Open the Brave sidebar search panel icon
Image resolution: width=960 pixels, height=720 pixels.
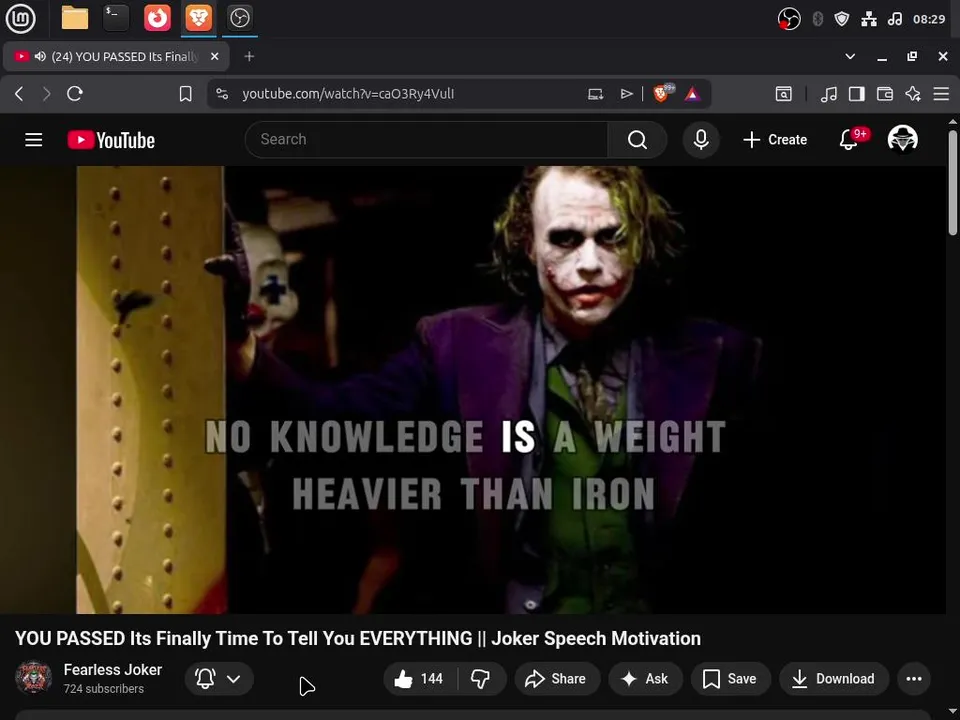tap(784, 94)
